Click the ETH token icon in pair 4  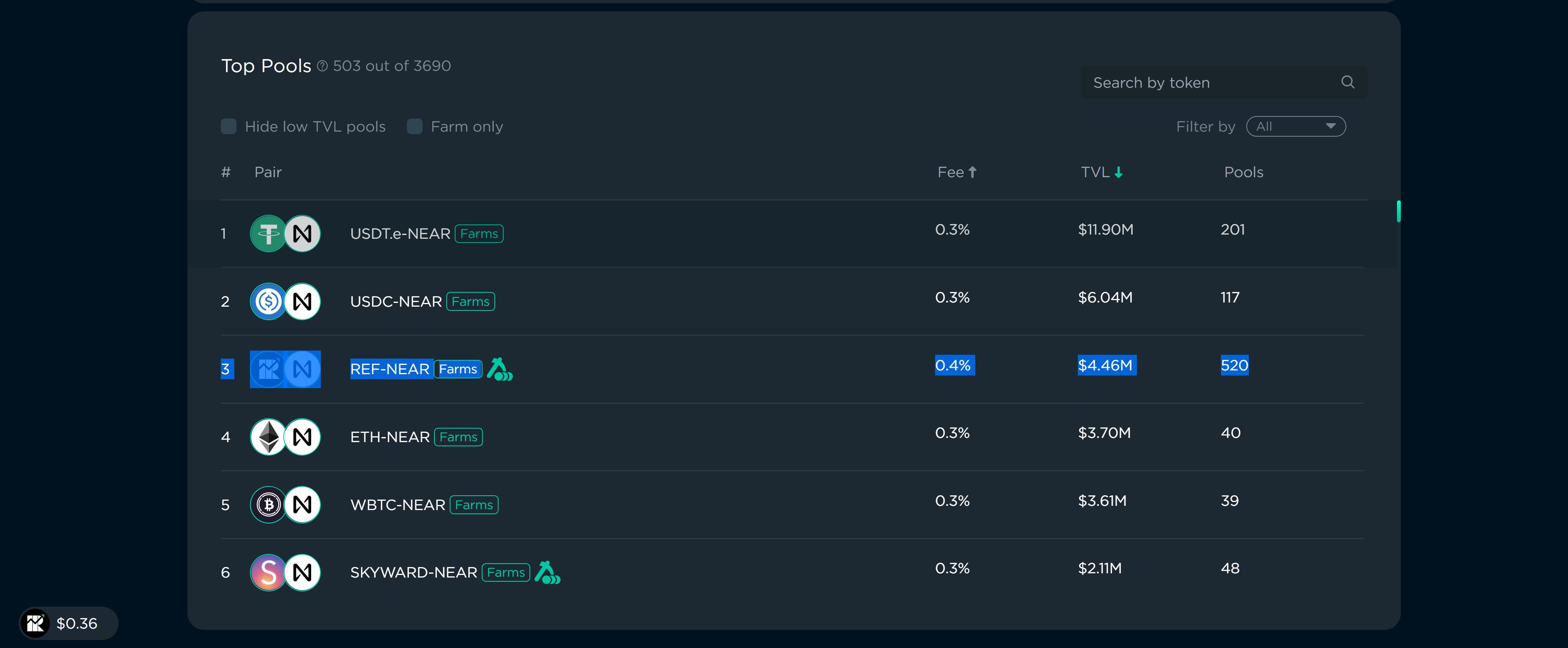(x=270, y=436)
